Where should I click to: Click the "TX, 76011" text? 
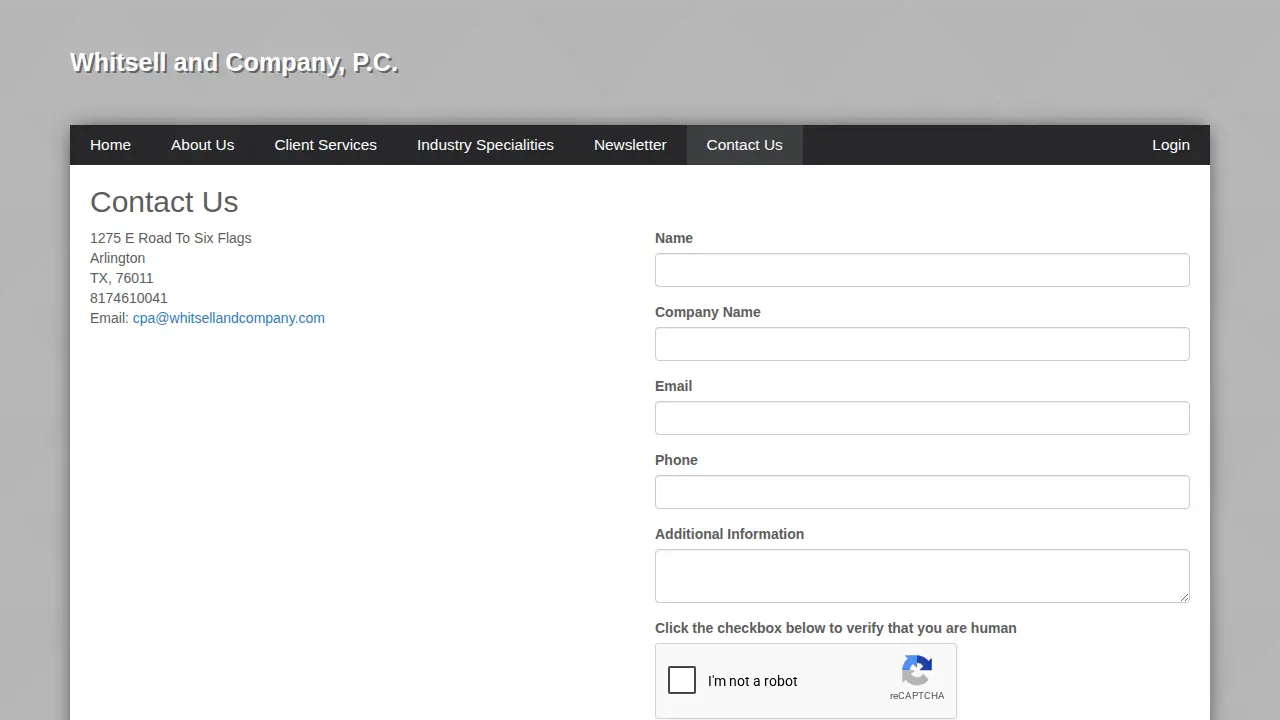click(122, 278)
